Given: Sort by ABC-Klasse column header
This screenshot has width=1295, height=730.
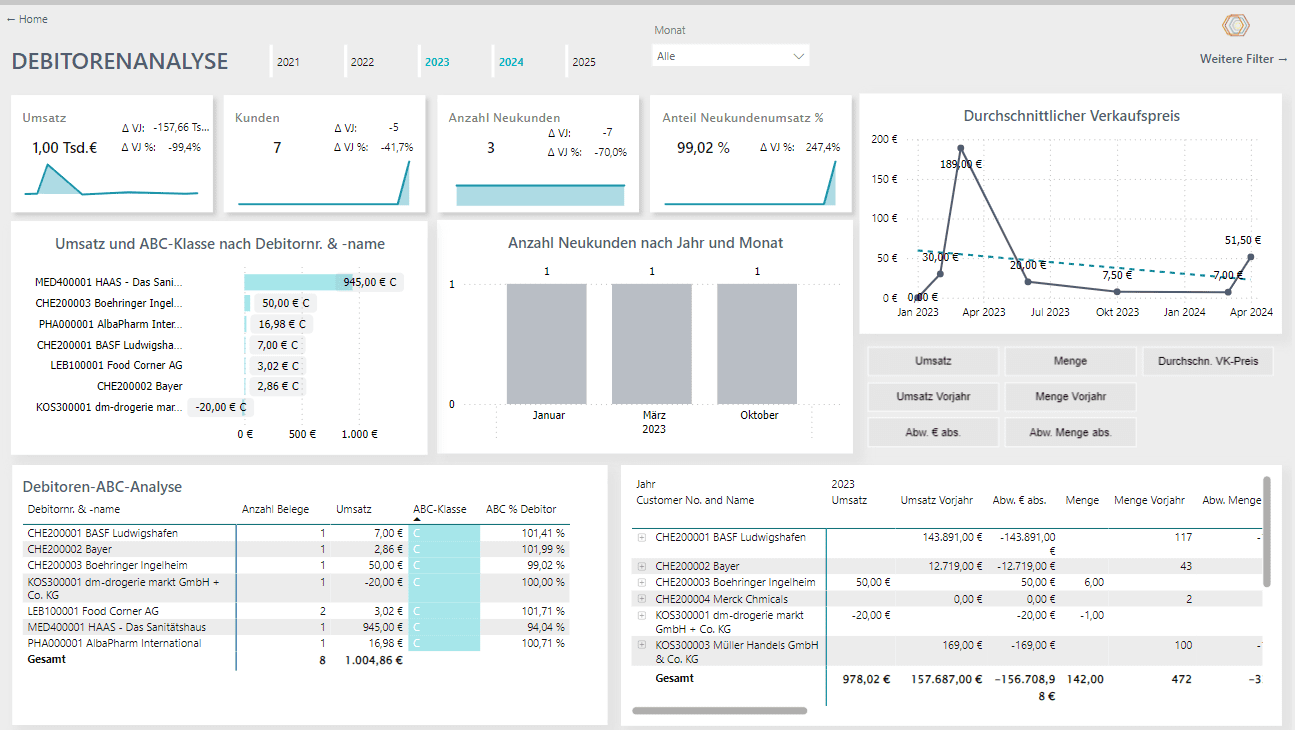Looking at the screenshot, I should 440,509.
